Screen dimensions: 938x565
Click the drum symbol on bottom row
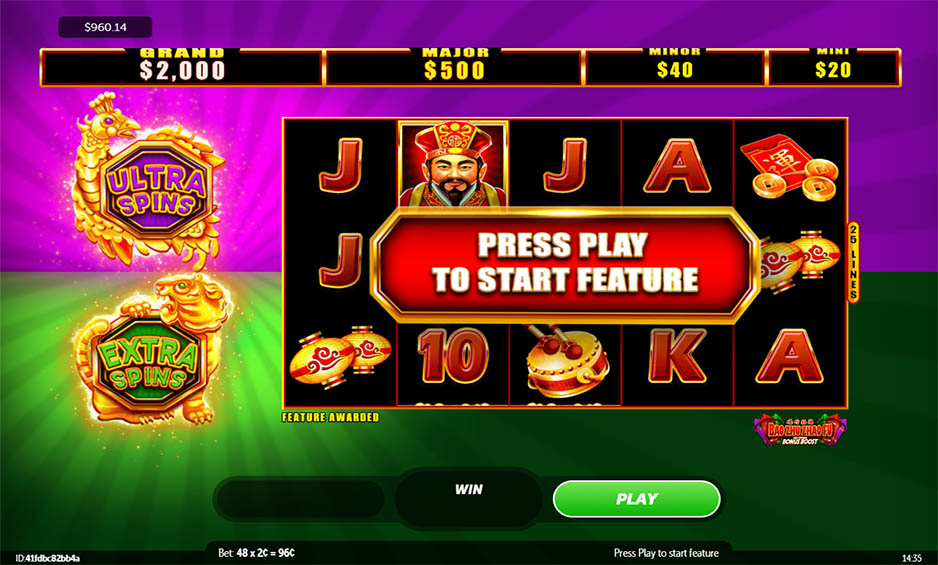click(x=565, y=360)
